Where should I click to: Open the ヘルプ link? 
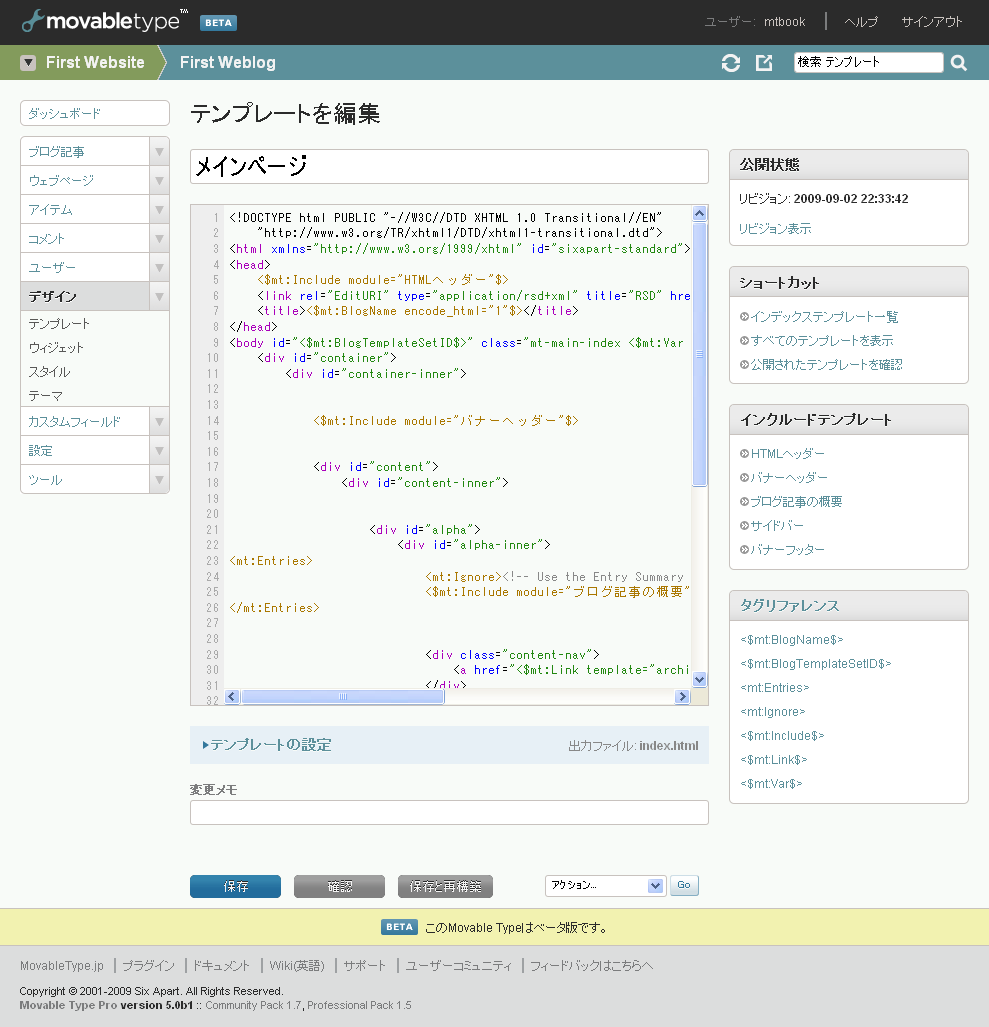coord(861,22)
